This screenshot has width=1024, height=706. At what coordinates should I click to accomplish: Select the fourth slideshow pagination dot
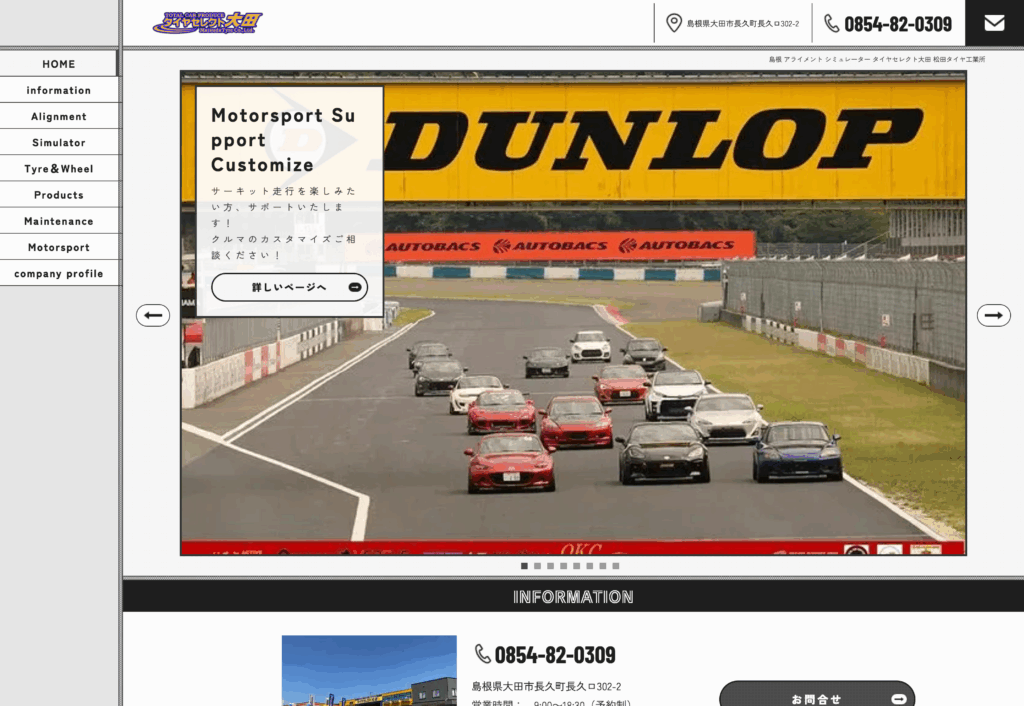tap(563, 566)
